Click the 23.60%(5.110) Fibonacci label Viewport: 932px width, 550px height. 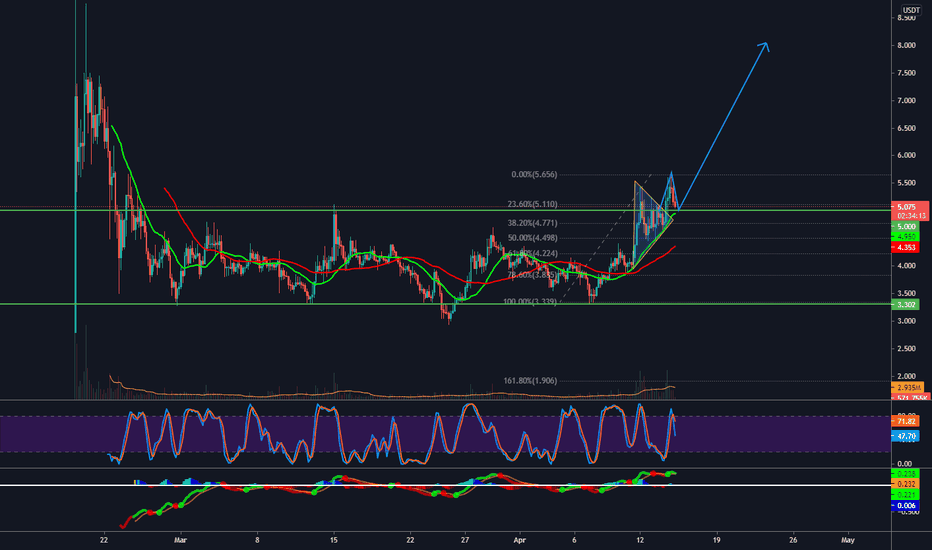click(x=532, y=204)
